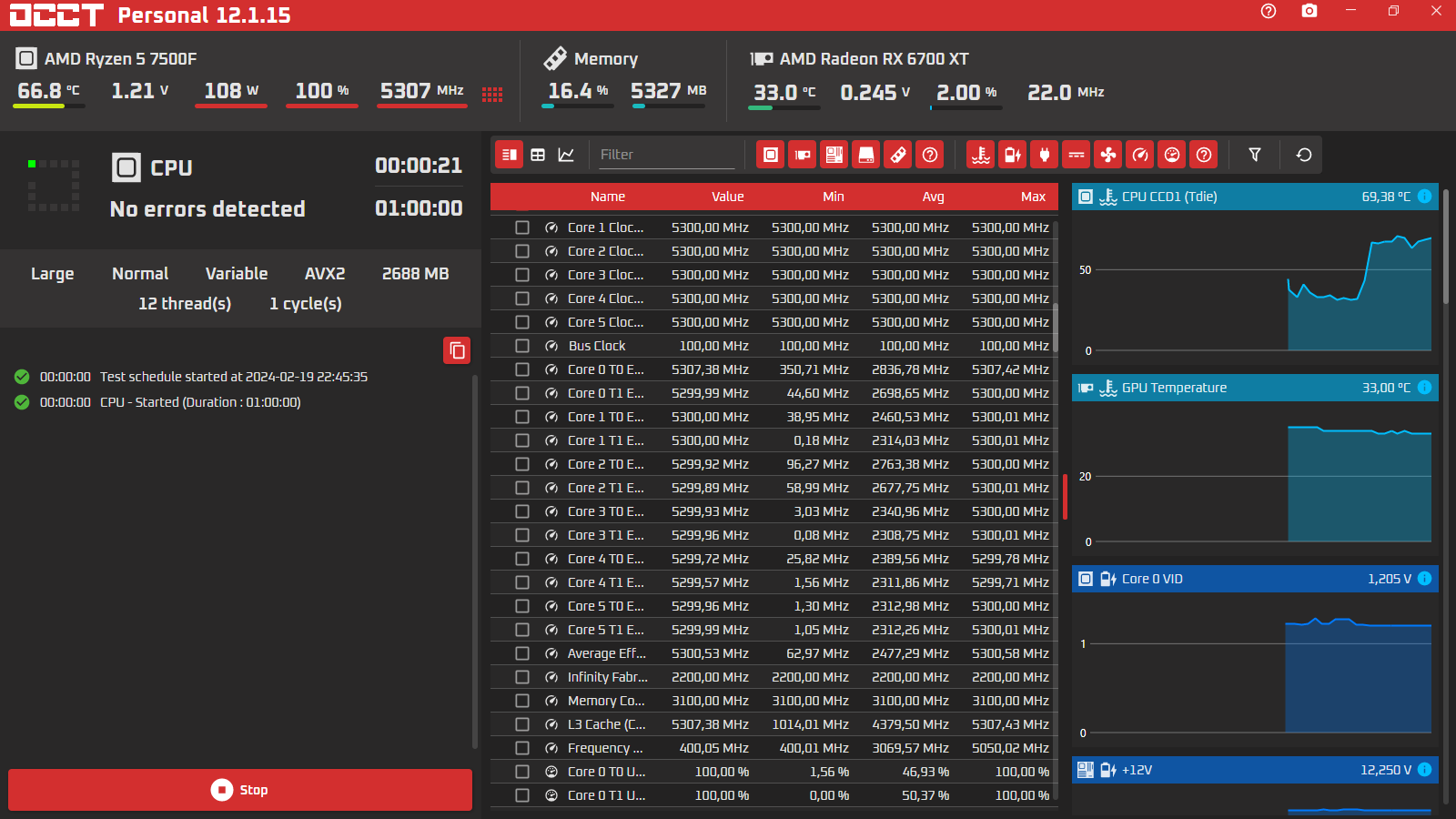
Task: Tick the checkbox for the Core 0 T0 E... row
Action: click(522, 369)
